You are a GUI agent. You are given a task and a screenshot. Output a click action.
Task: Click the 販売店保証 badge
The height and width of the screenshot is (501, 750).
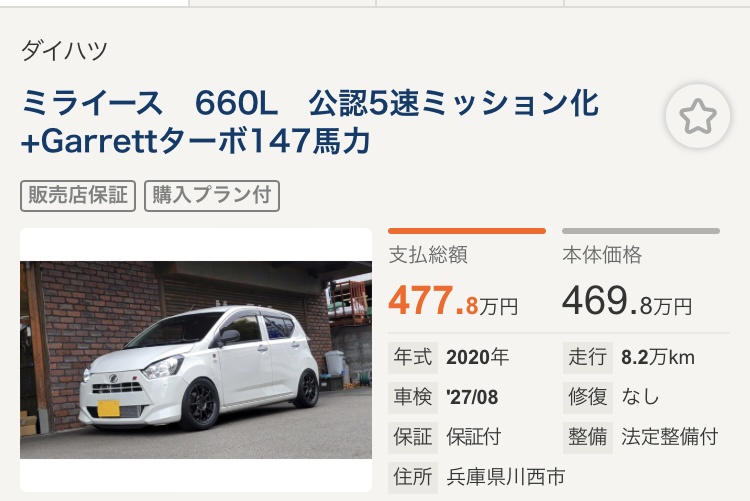pyautogui.click(x=78, y=196)
